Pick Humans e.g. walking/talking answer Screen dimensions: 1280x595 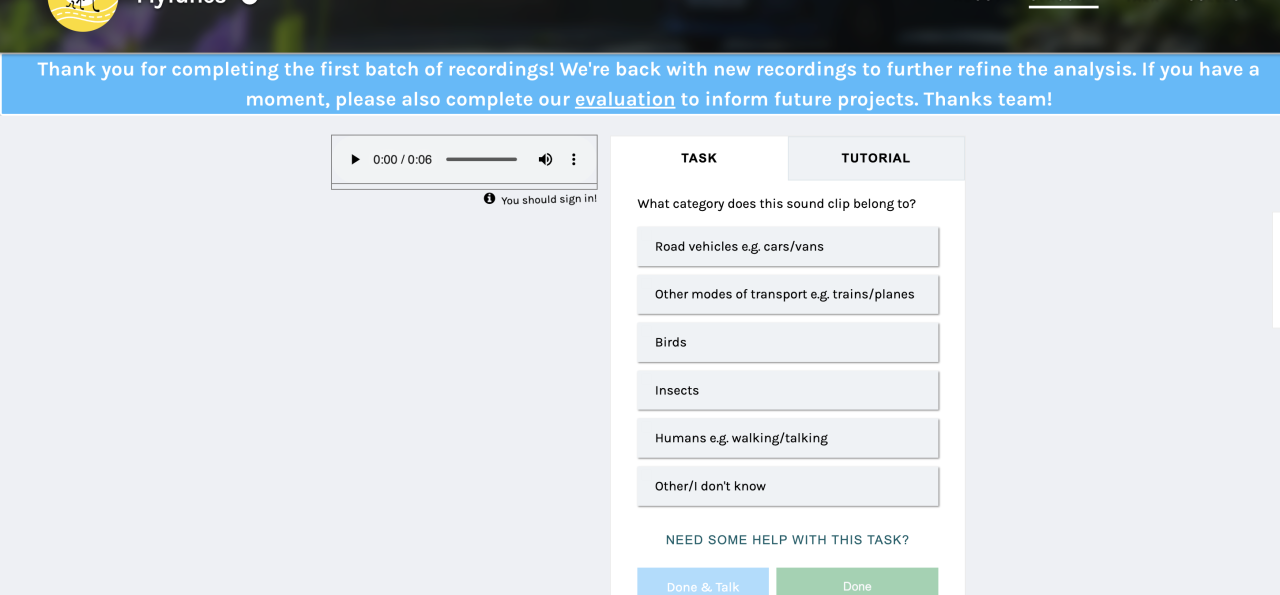pos(788,438)
